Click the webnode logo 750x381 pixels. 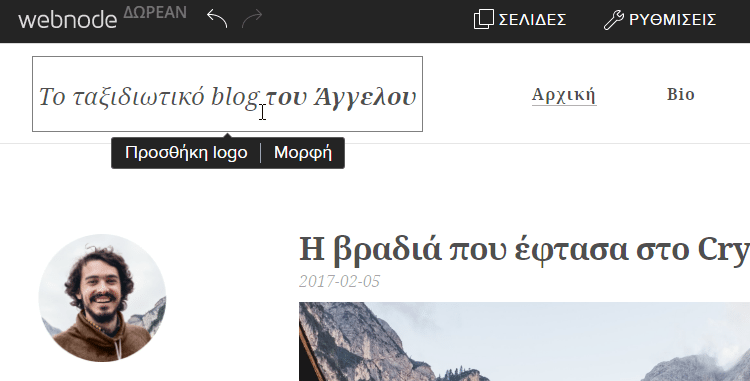pos(67,20)
